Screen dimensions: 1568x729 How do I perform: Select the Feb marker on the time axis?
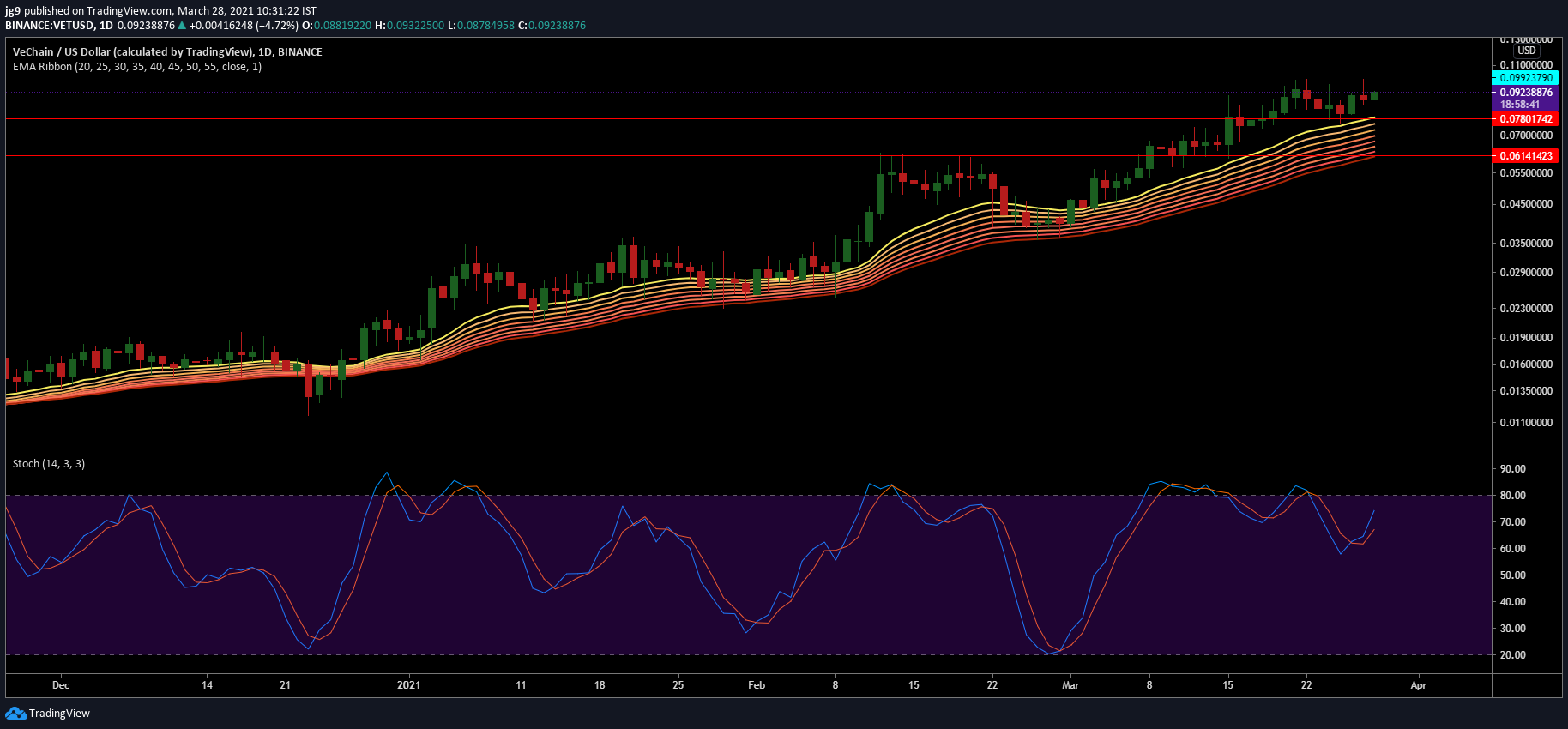point(757,685)
